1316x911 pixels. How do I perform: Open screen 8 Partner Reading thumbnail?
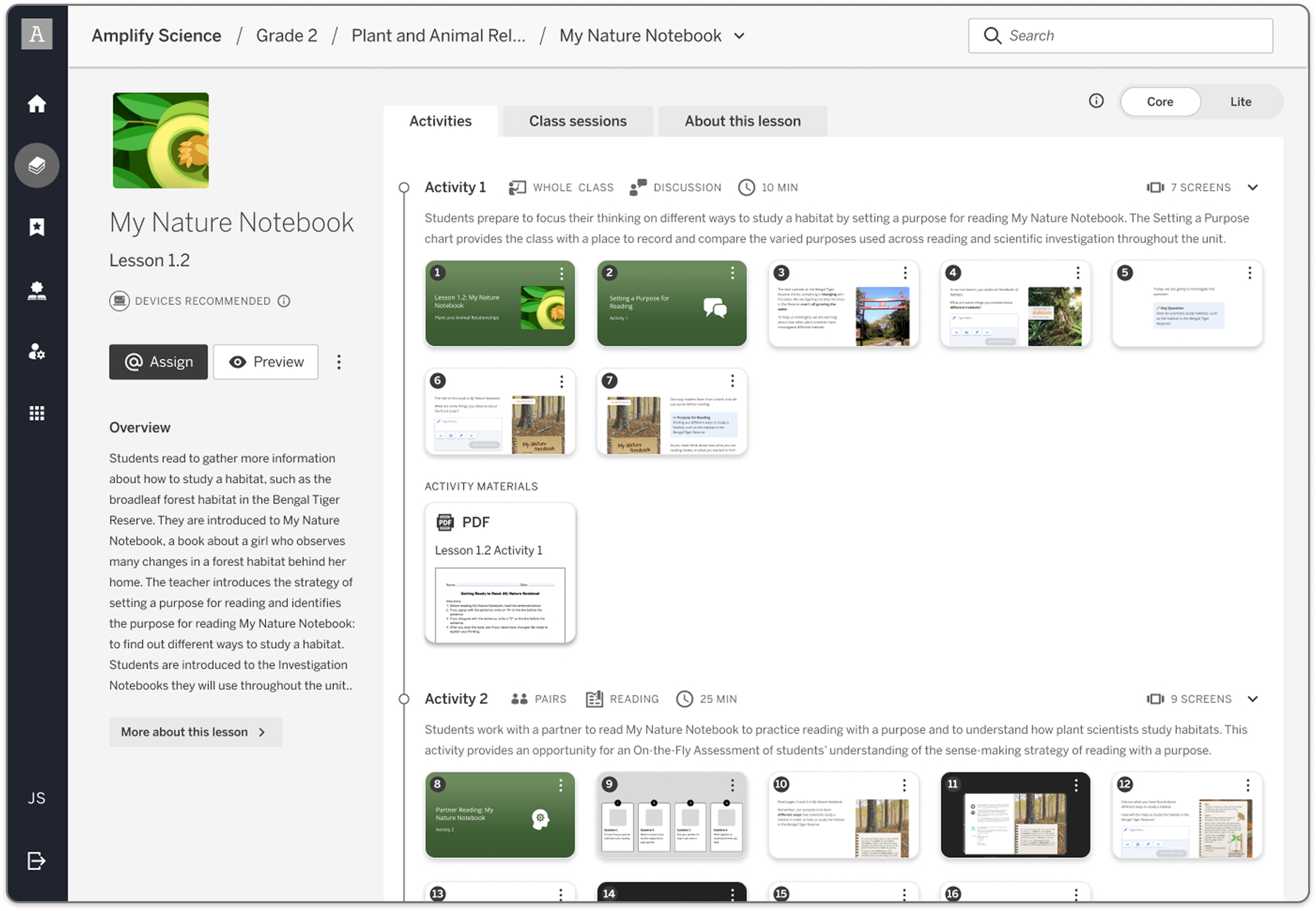500,815
